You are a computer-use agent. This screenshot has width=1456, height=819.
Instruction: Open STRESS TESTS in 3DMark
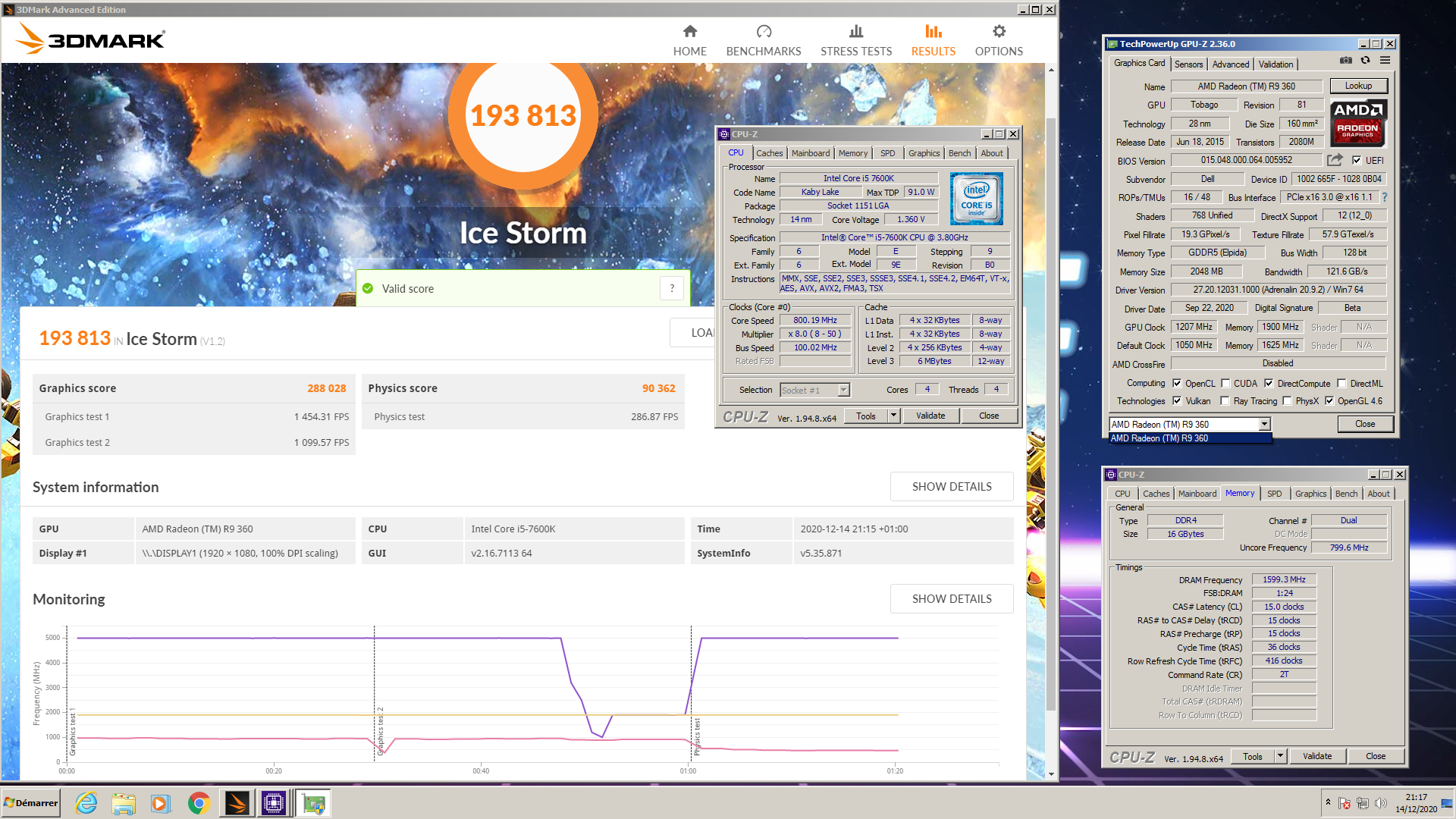[x=855, y=41]
